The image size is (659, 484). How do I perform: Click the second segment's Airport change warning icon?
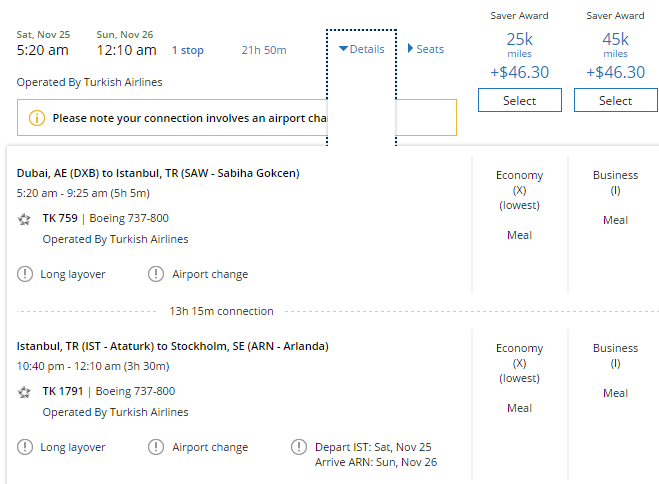point(156,447)
